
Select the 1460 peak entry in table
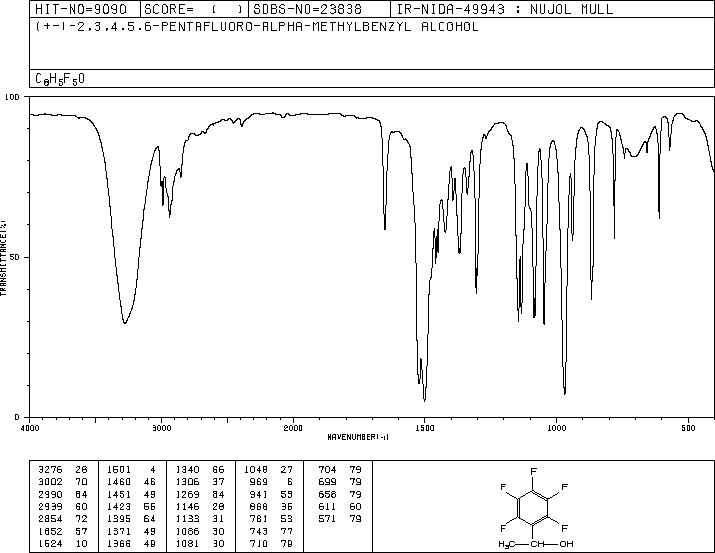pyautogui.click(x=131, y=482)
